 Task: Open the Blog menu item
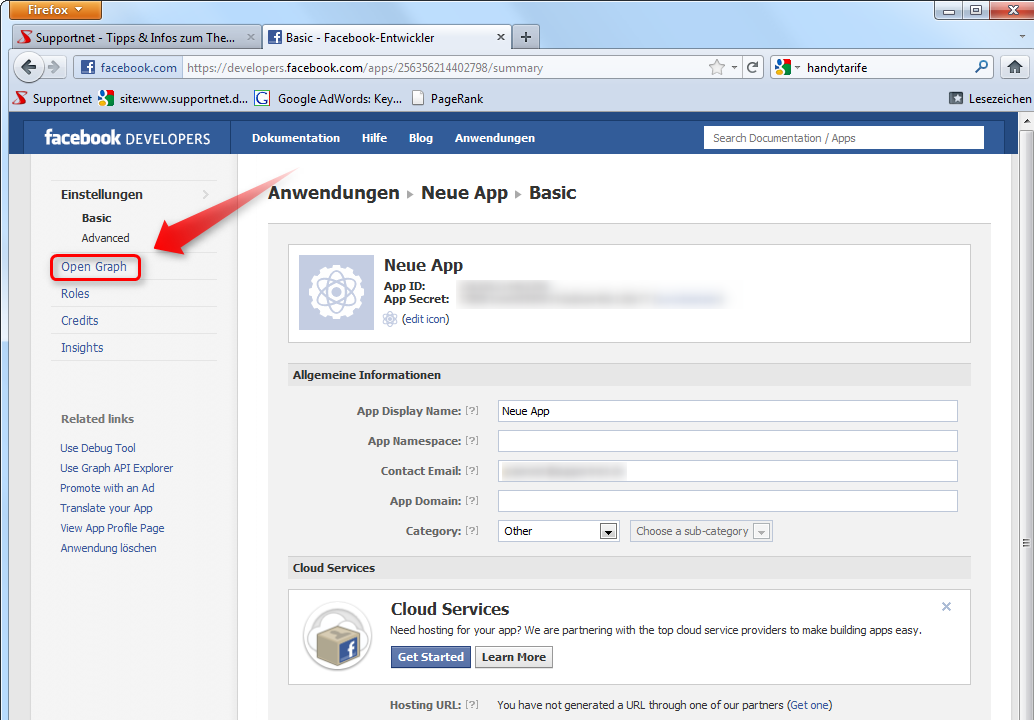click(421, 138)
